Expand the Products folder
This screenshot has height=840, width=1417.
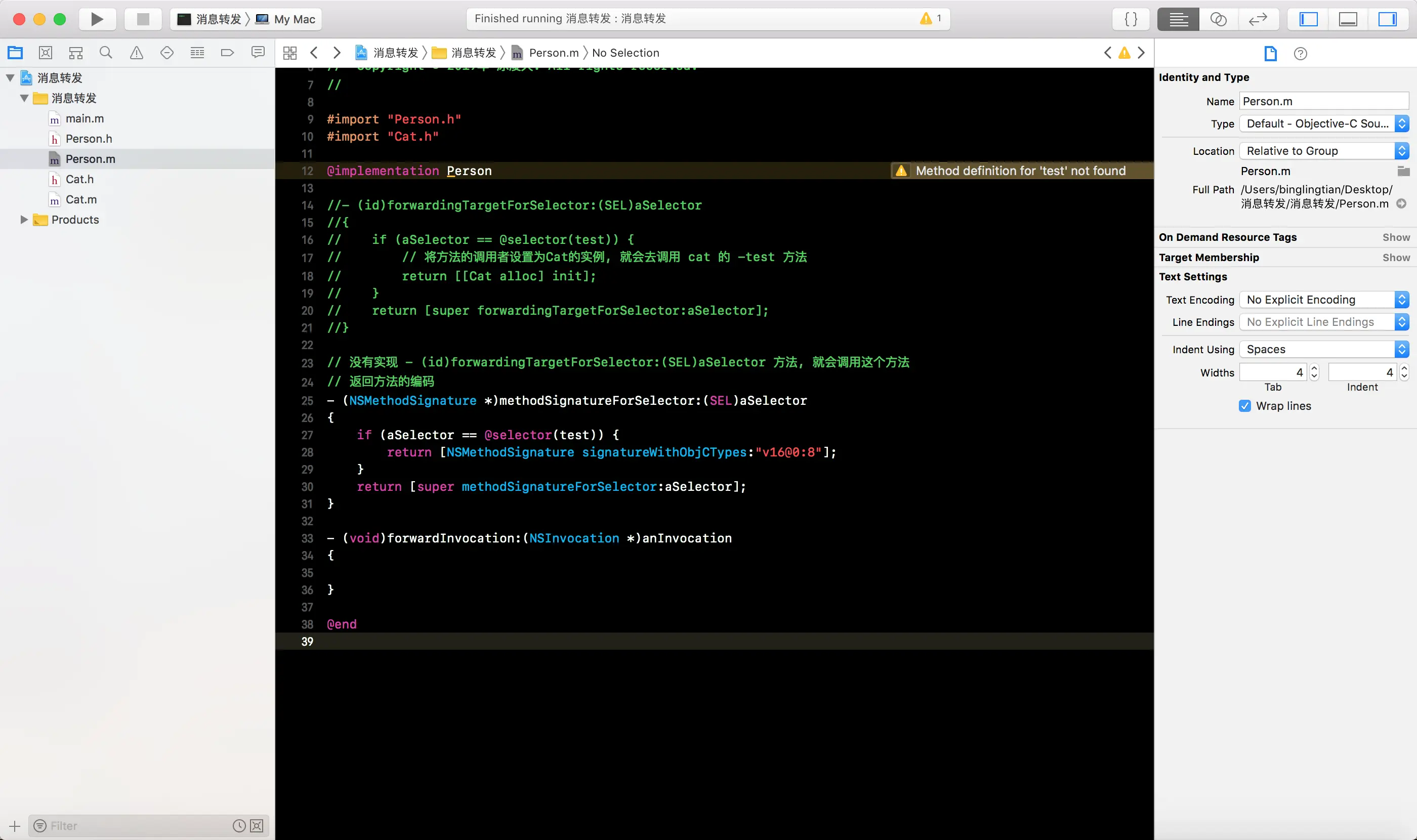tap(24, 220)
